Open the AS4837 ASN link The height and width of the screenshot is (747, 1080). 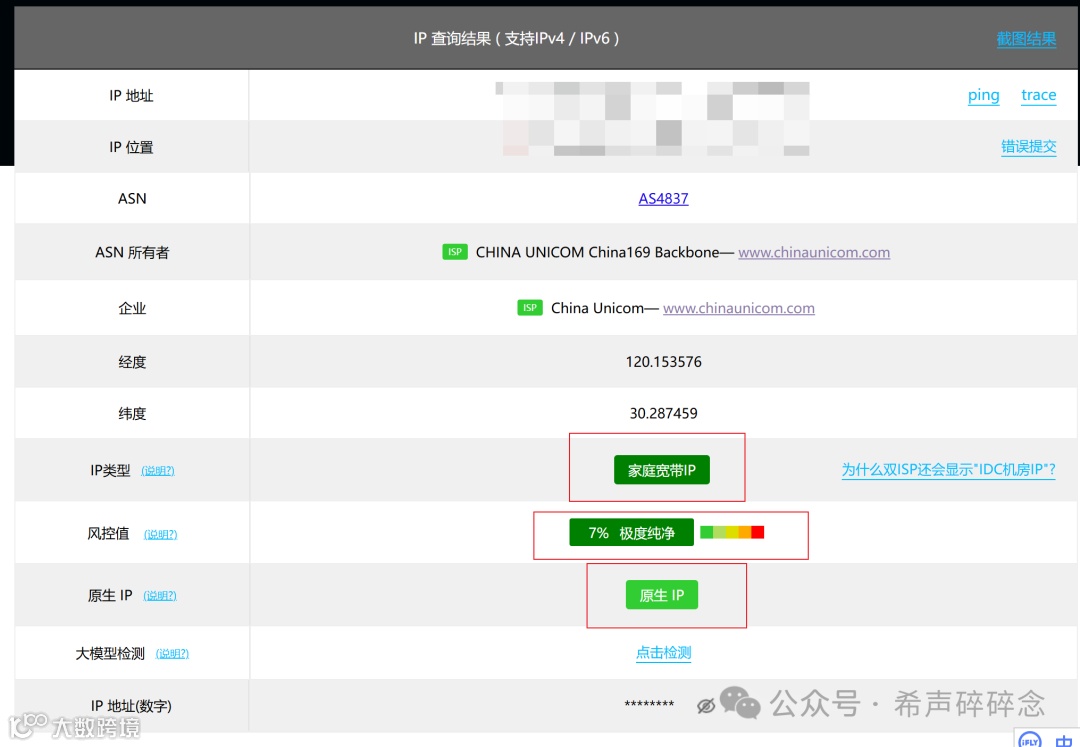[x=663, y=198]
